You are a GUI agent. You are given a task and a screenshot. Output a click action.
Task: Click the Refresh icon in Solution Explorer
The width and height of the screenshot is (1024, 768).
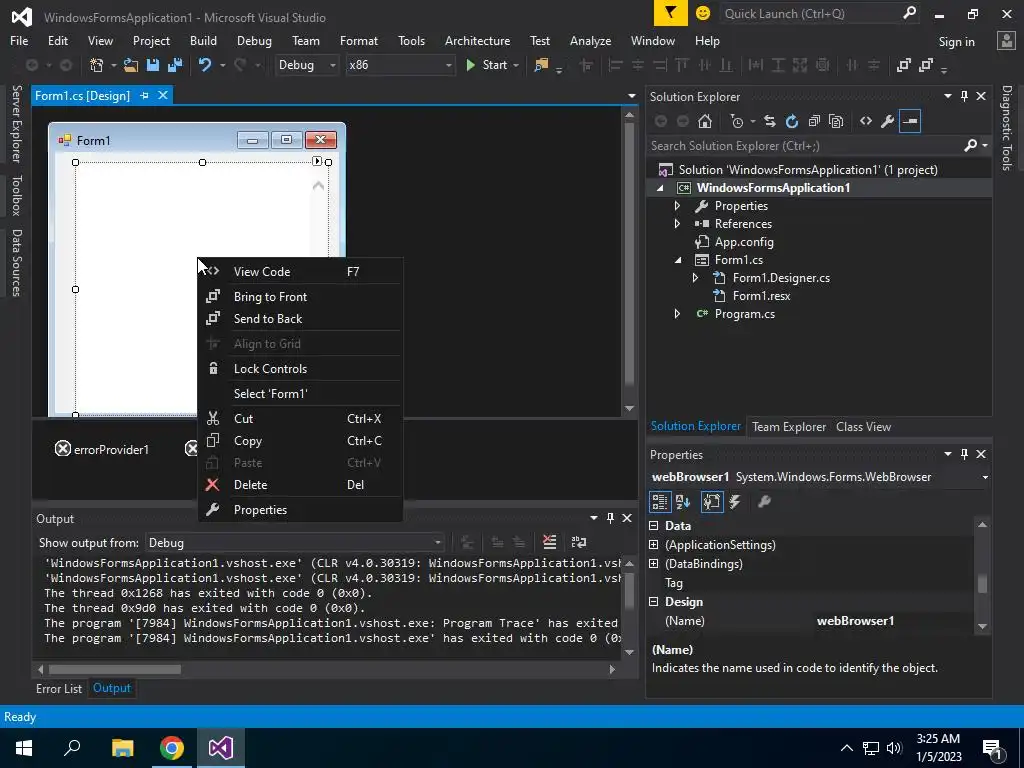click(792, 121)
